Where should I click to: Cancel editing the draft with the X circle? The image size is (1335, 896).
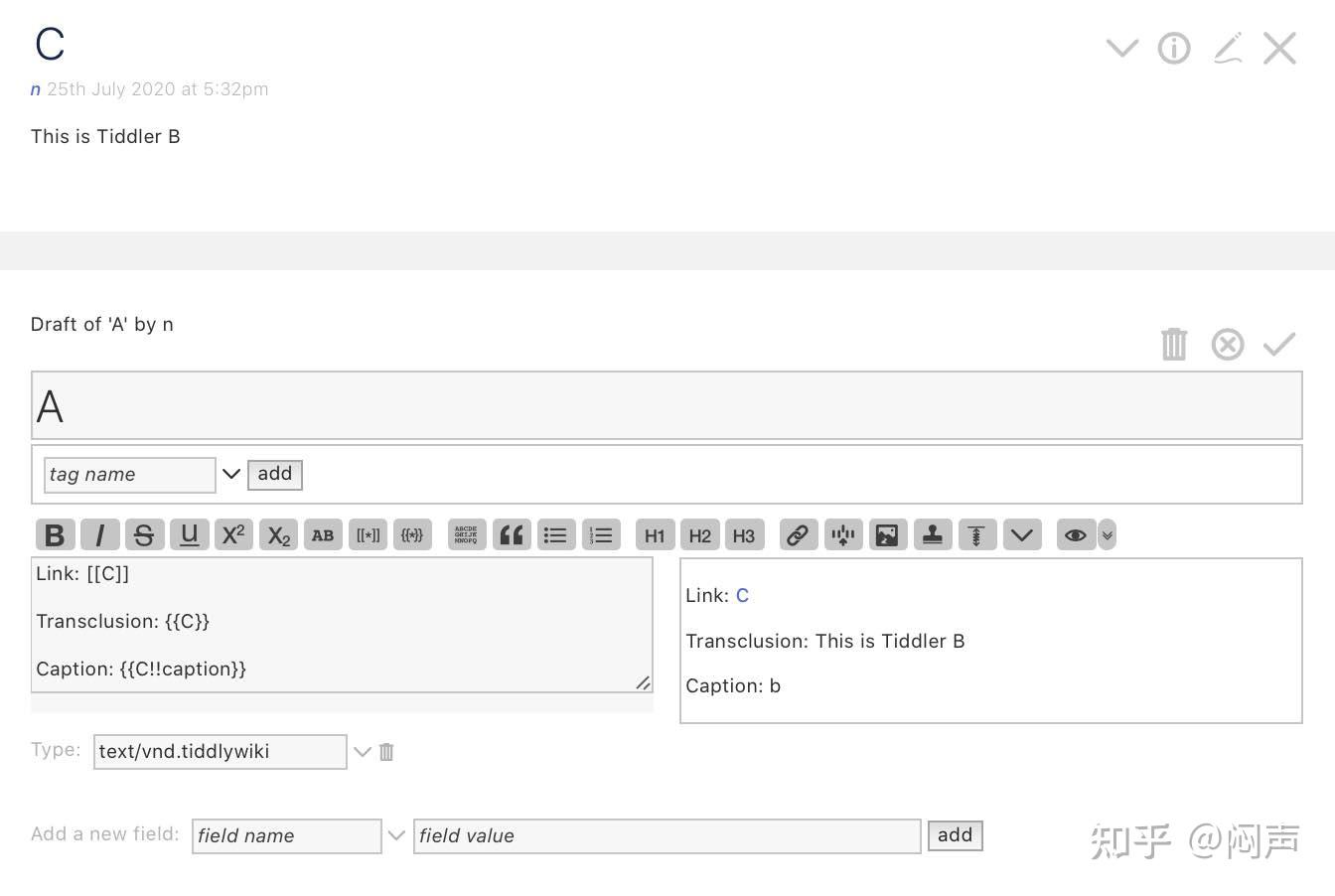coord(1228,345)
